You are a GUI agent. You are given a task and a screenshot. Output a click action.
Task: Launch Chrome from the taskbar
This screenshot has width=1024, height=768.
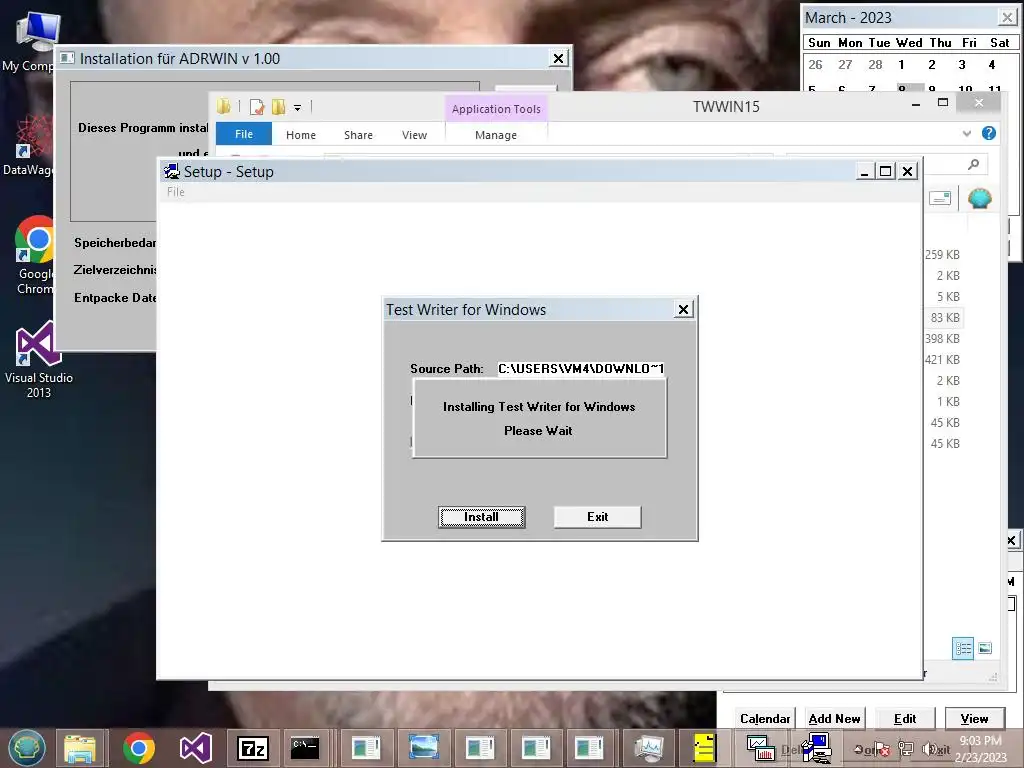click(x=138, y=748)
